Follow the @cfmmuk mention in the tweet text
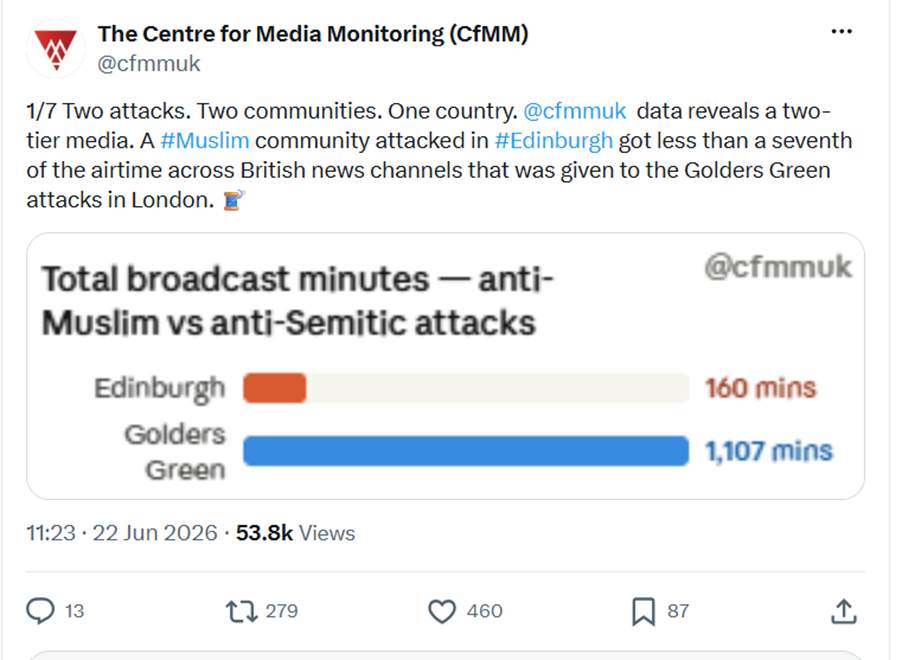This screenshot has width=902, height=660. click(x=574, y=110)
